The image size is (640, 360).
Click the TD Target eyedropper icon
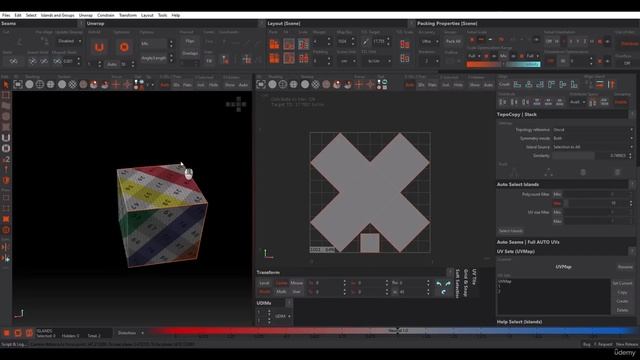coord(365,42)
